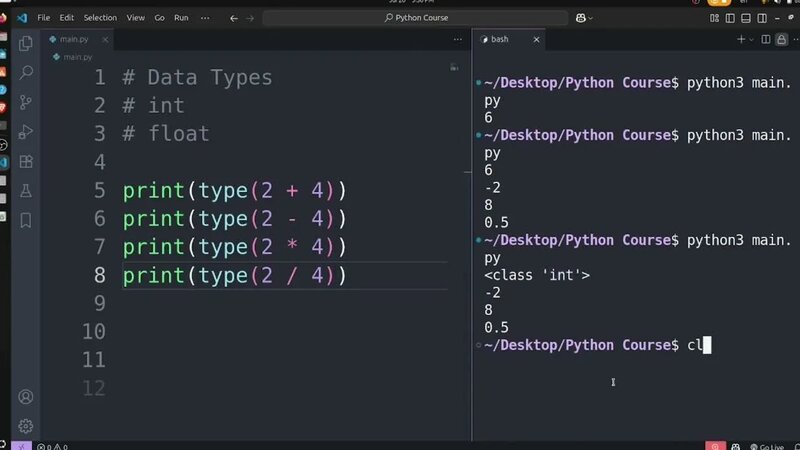The width and height of the screenshot is (800, 450).
Task: Place cursor on line 6 print(type(2 - 4))
Action: (234, 219)
